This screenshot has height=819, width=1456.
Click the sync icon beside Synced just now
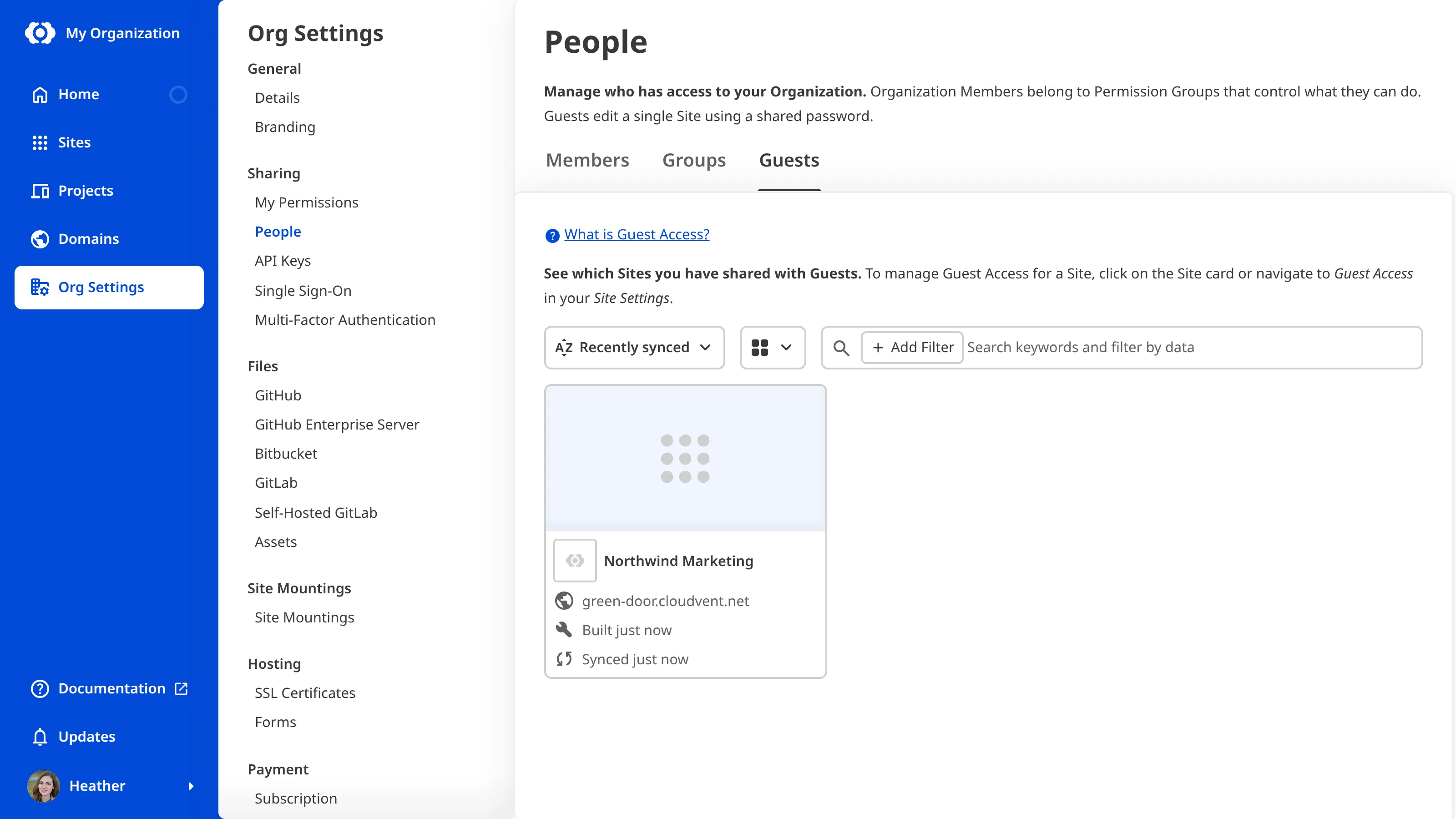click(x=564, y=659)
